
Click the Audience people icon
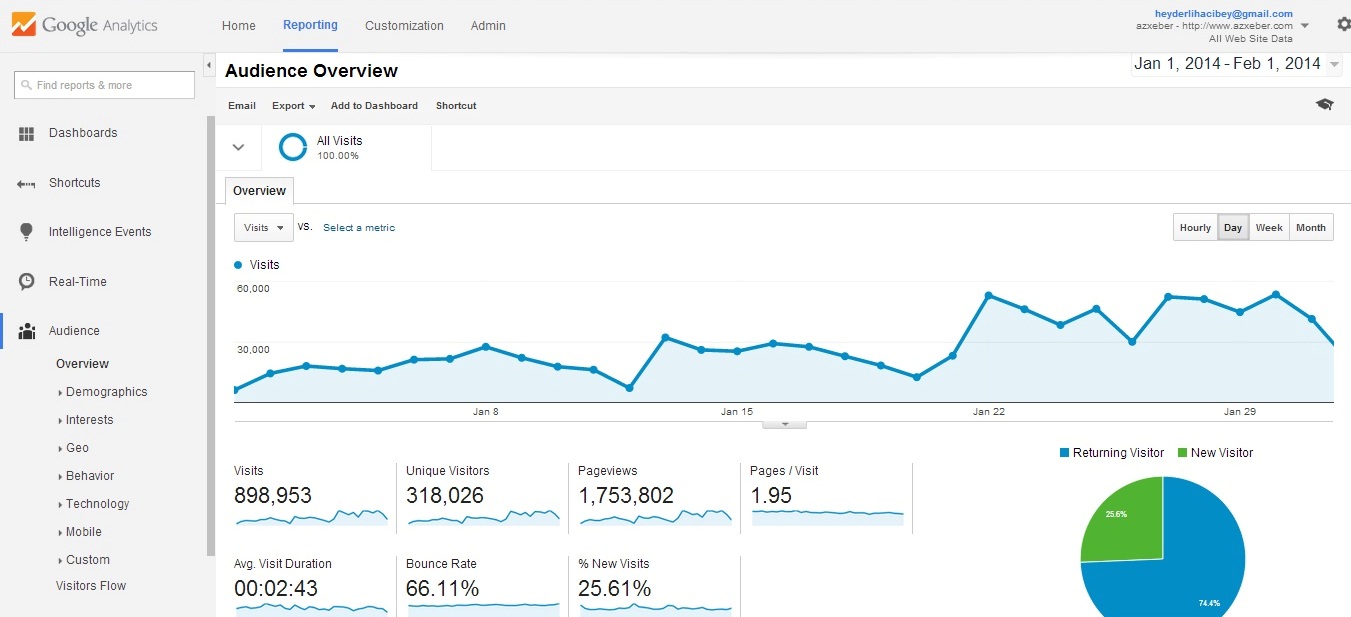click(x=27, y=331)
